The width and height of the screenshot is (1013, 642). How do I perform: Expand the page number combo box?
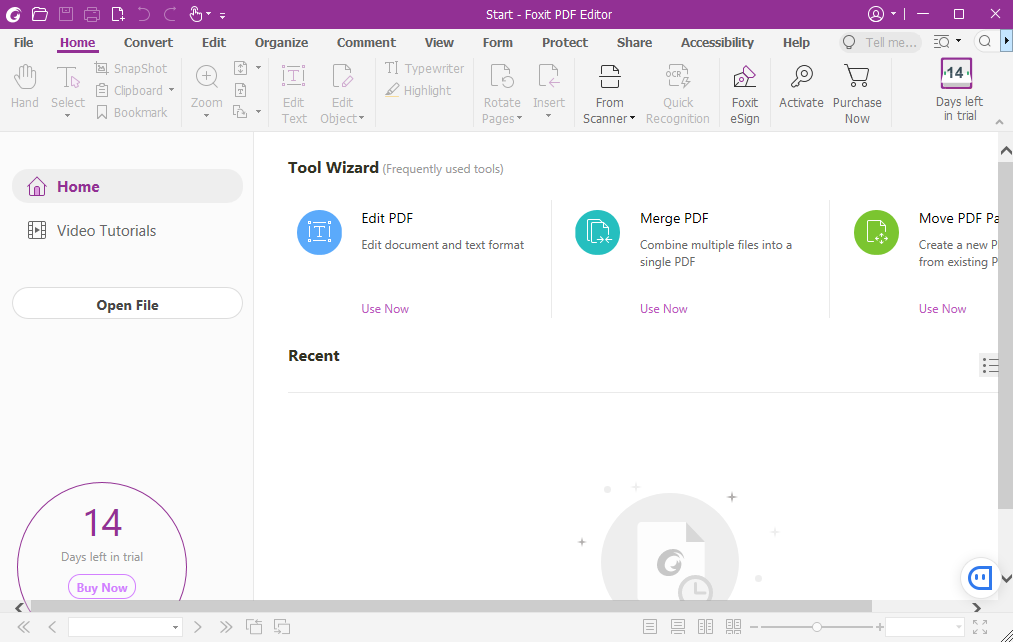coord(176,628)
